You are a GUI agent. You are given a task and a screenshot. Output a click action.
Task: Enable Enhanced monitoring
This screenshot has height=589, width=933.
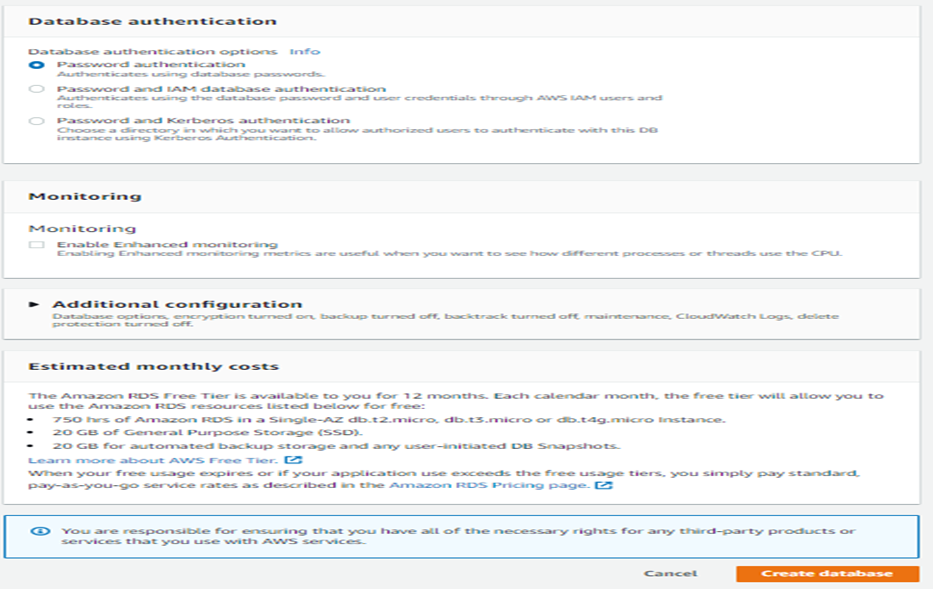coord(36,241)
